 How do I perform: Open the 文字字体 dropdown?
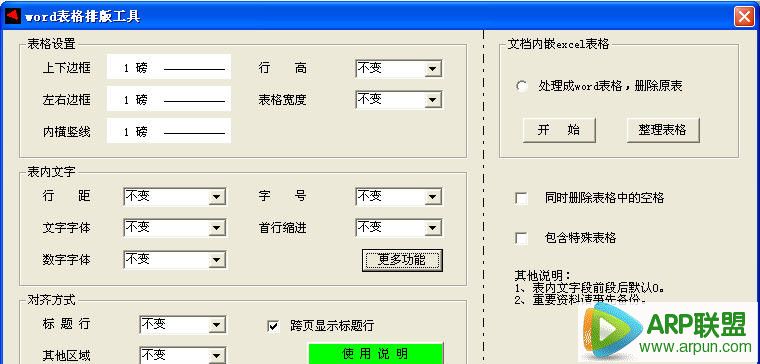point(217,228)
